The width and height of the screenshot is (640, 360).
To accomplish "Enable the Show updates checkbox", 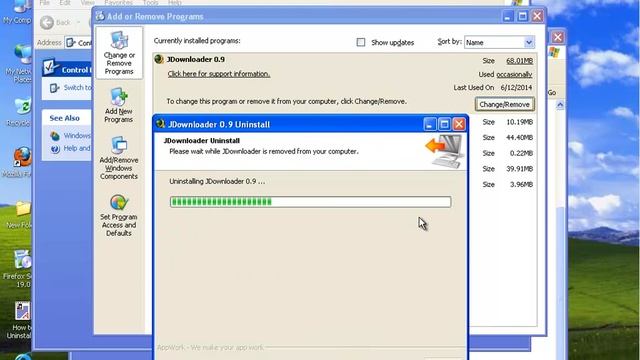I will click(x=361, y=42).
